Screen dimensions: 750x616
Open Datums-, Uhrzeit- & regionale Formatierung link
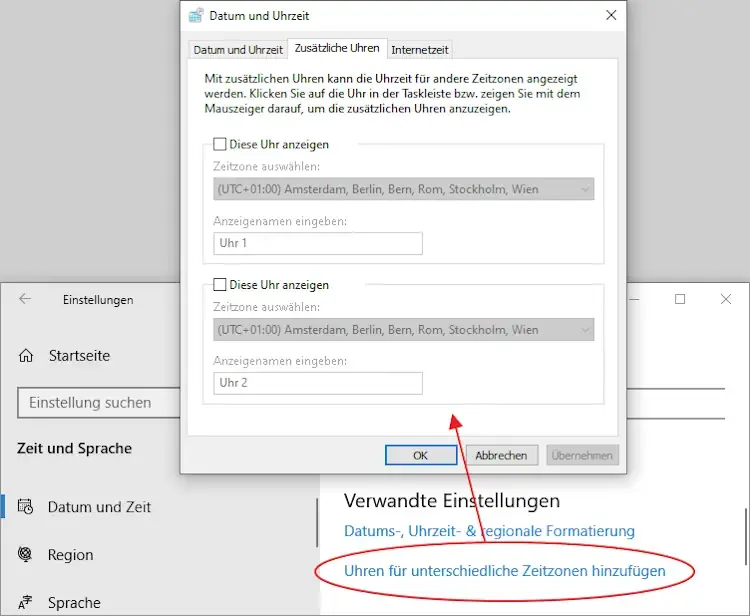[489, 531]
